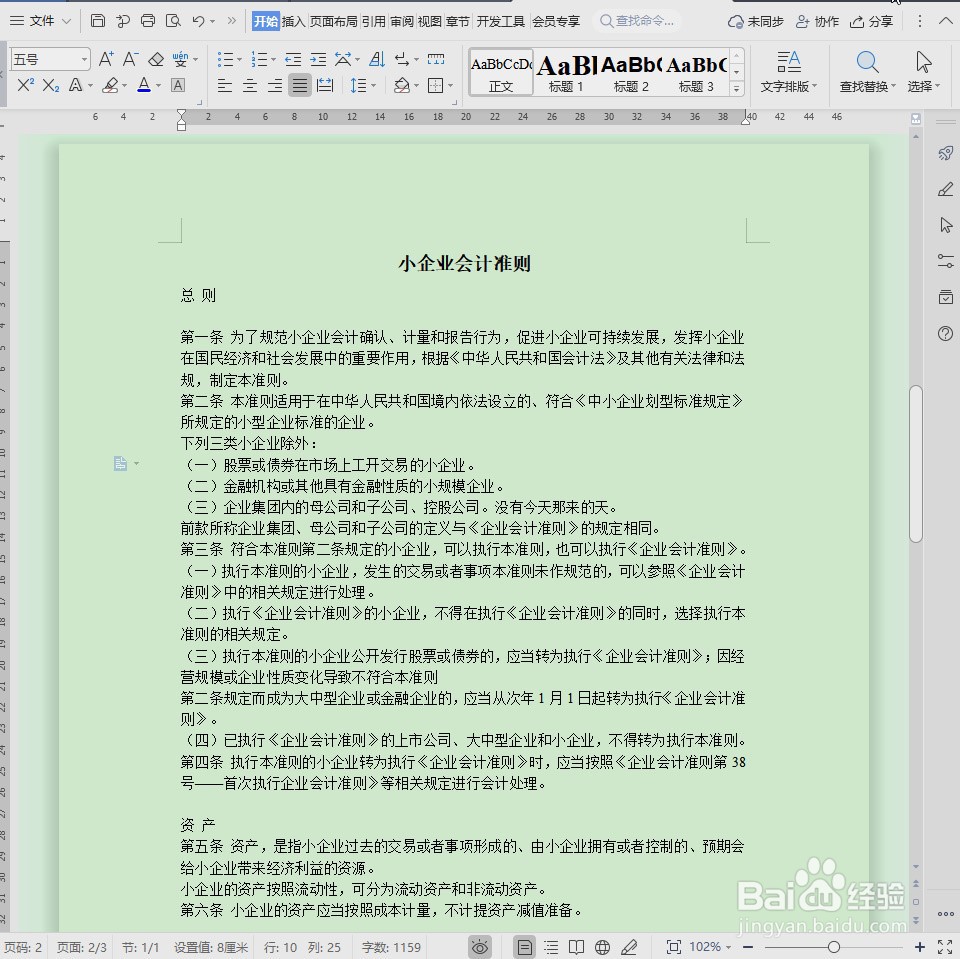Switch to 页面布局 ribbon tab

[x=333, y=21]
